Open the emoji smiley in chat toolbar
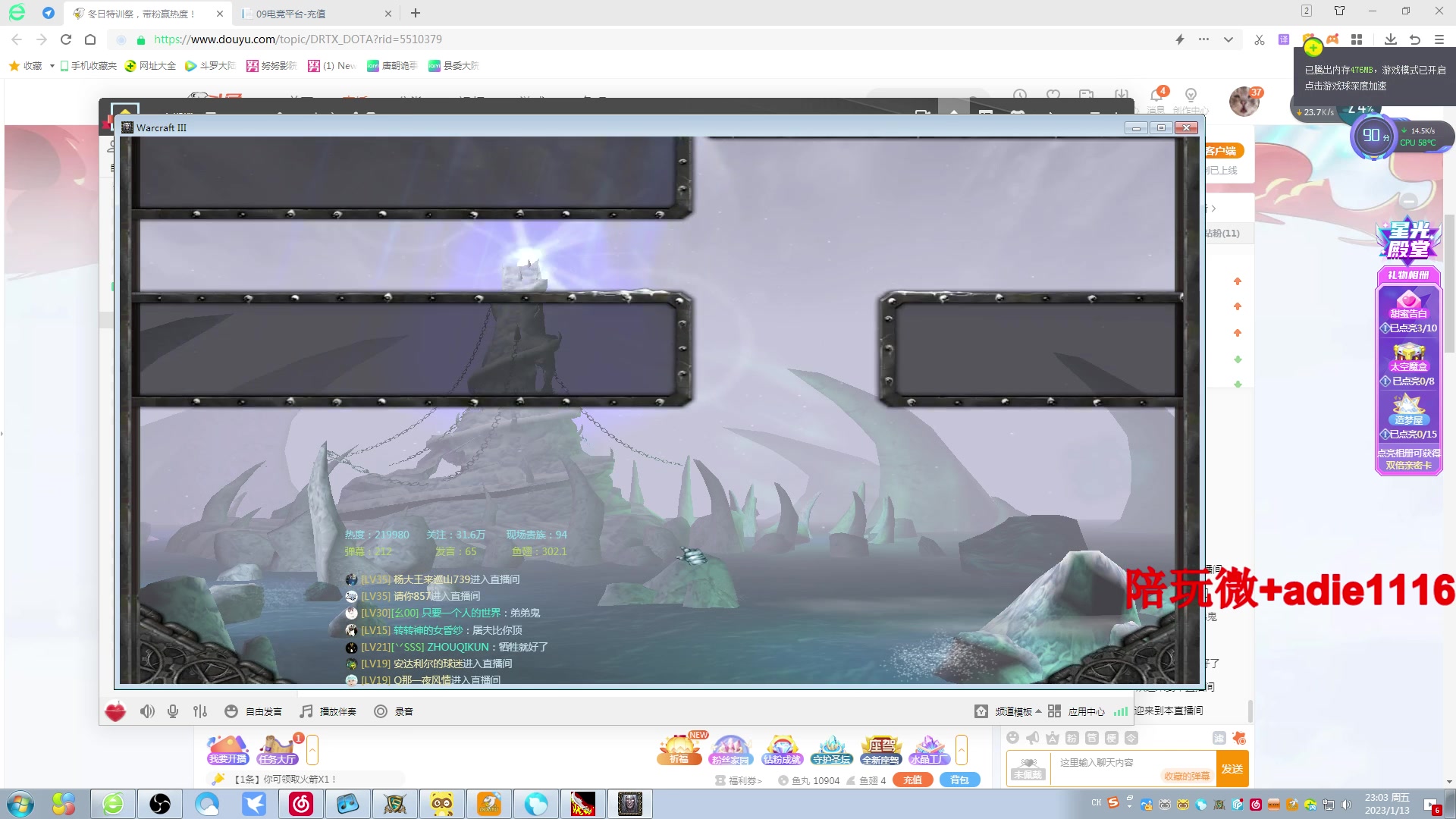 1012,738
